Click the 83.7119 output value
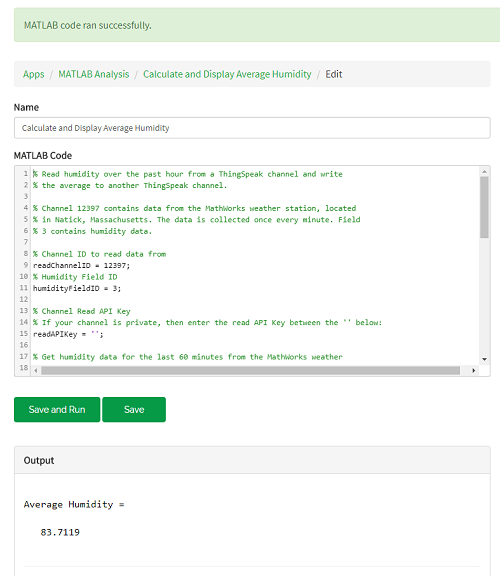This screenshot has height=576, width=500. 60,532
